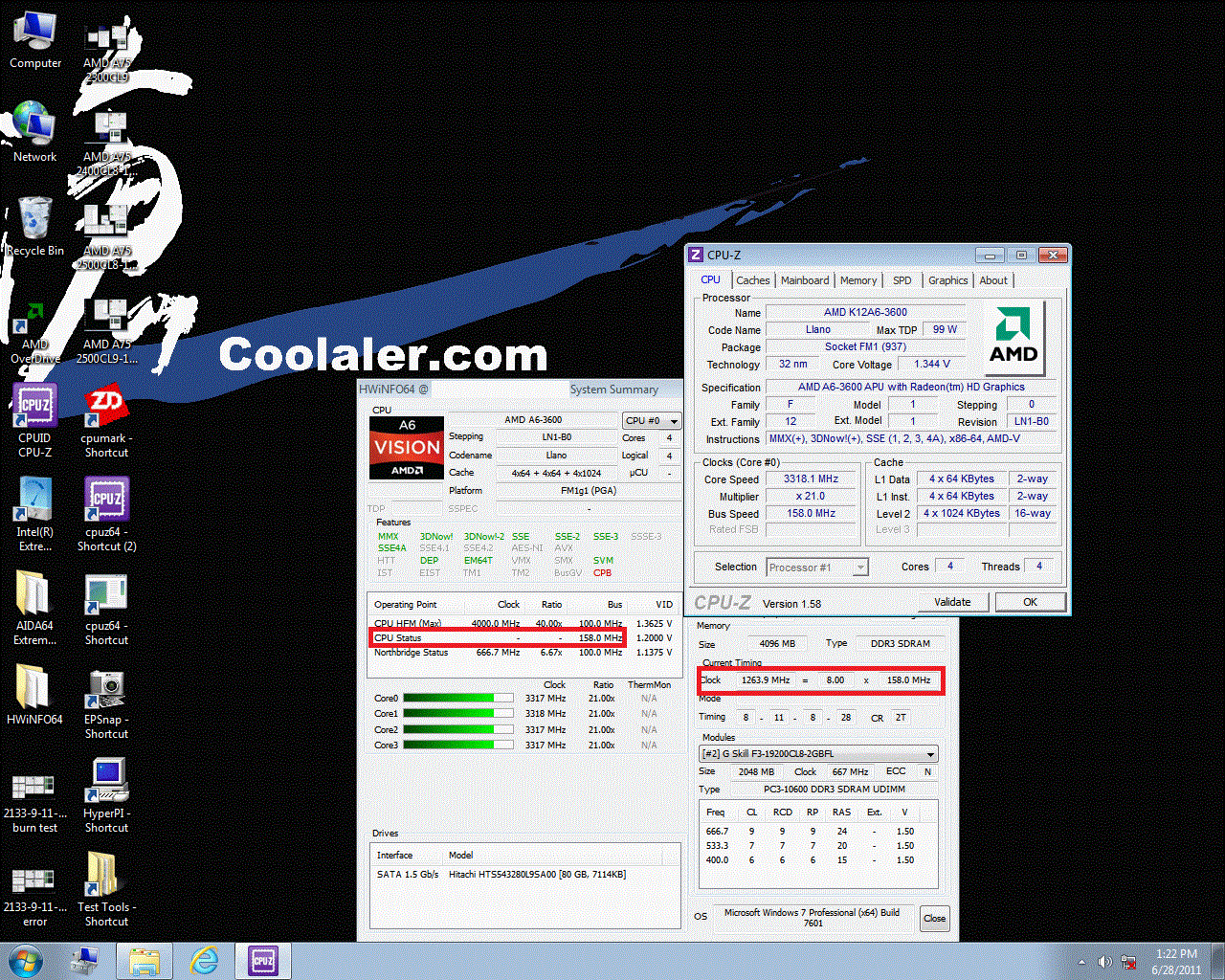Click the FM1g1 (PGA) platform field
Image resolution: width=1225 pixels, height=980 pixels.
point(589,491)
